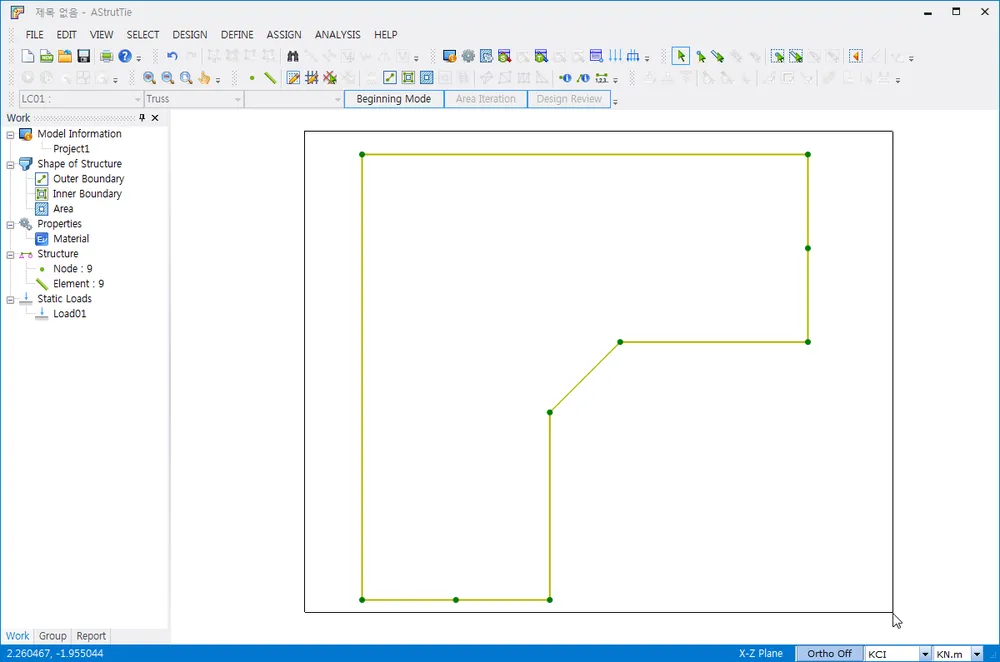
Task: Open the FILE menu
Action: coord(34,34)
